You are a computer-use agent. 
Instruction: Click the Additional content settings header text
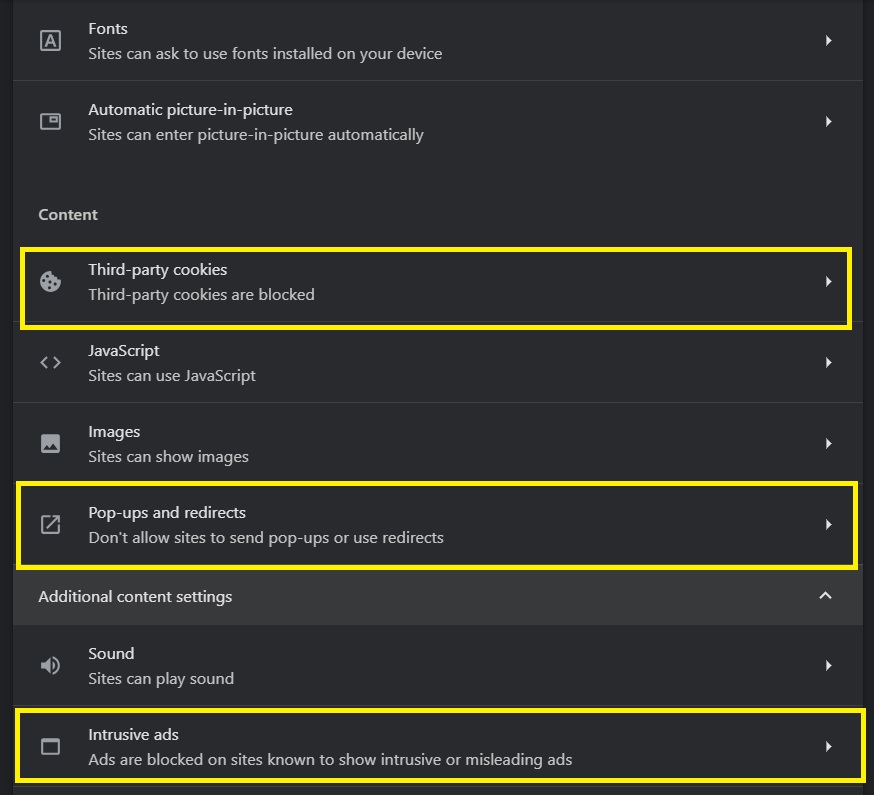coord(135,596)
